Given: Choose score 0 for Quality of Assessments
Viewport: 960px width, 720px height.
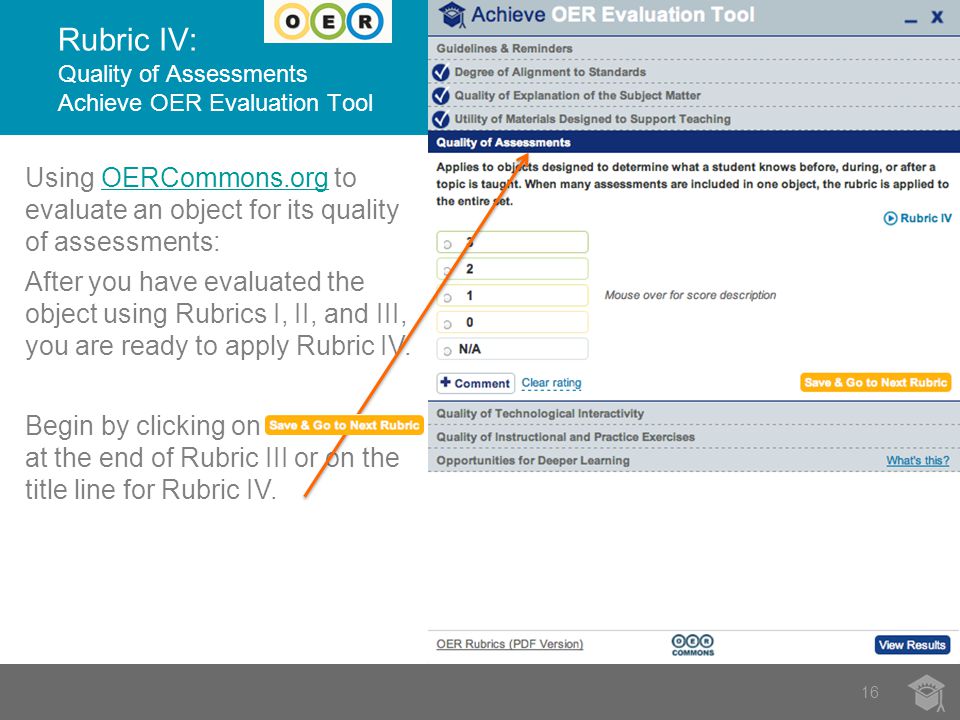Looking at the screenshot, I should pyautogui.click(x=448, y=324).
